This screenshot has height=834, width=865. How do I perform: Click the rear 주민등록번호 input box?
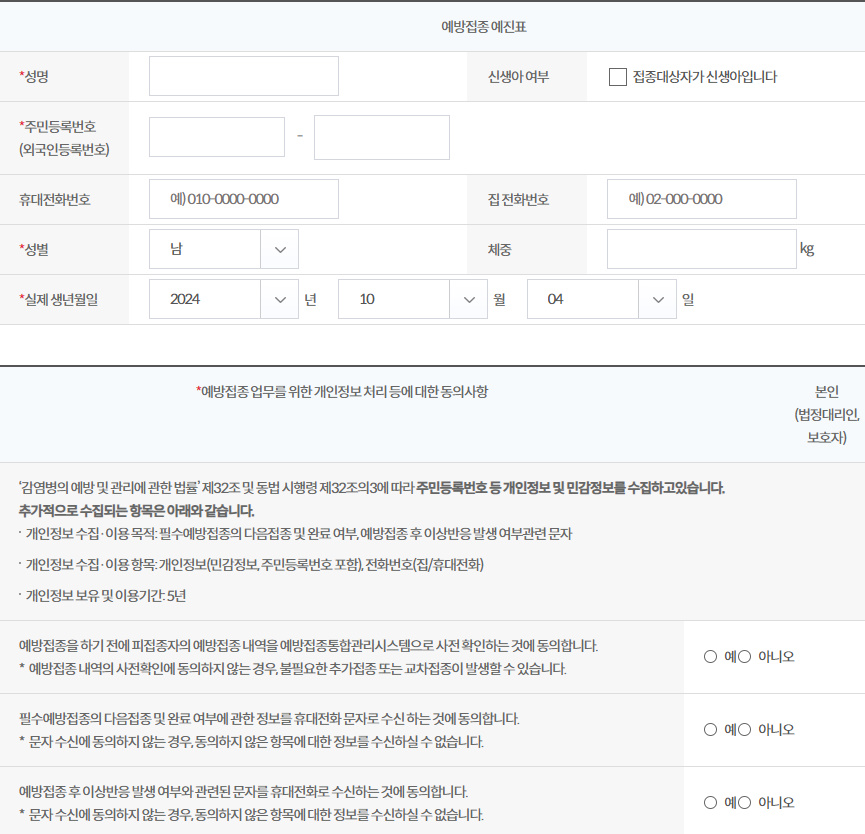(381, 137)
